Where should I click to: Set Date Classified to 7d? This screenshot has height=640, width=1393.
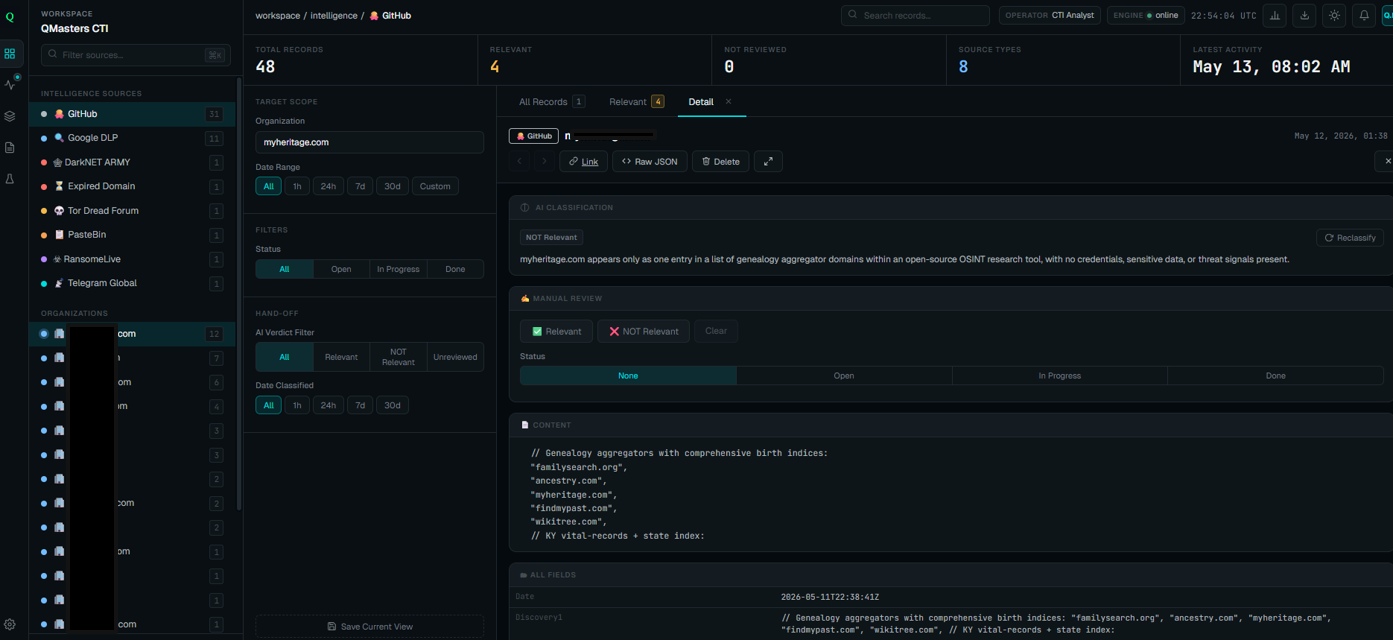pyautogui.click(x=360, y=405)
